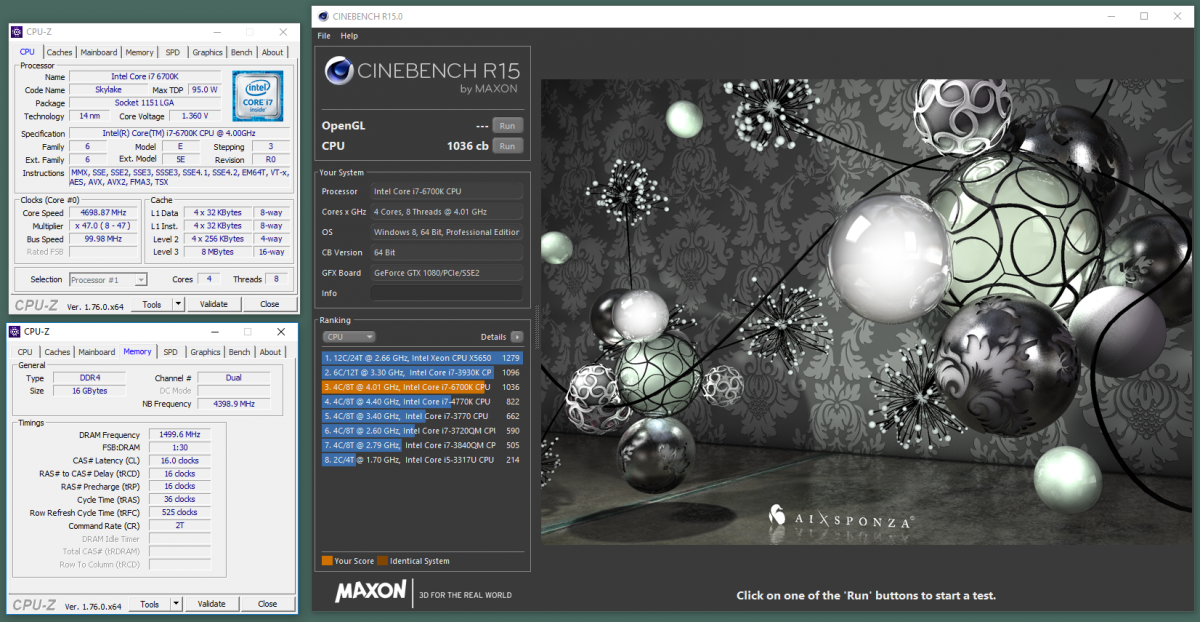Click the CAS# Latency value 16.0 clocks
This screenshot has width=1200, height=622.
click(180, 460)
